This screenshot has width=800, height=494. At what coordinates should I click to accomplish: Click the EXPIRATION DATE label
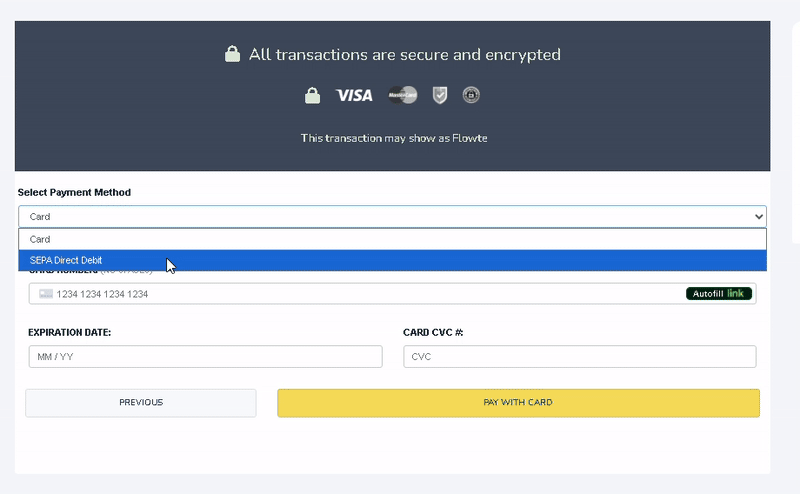click(70, 332)
